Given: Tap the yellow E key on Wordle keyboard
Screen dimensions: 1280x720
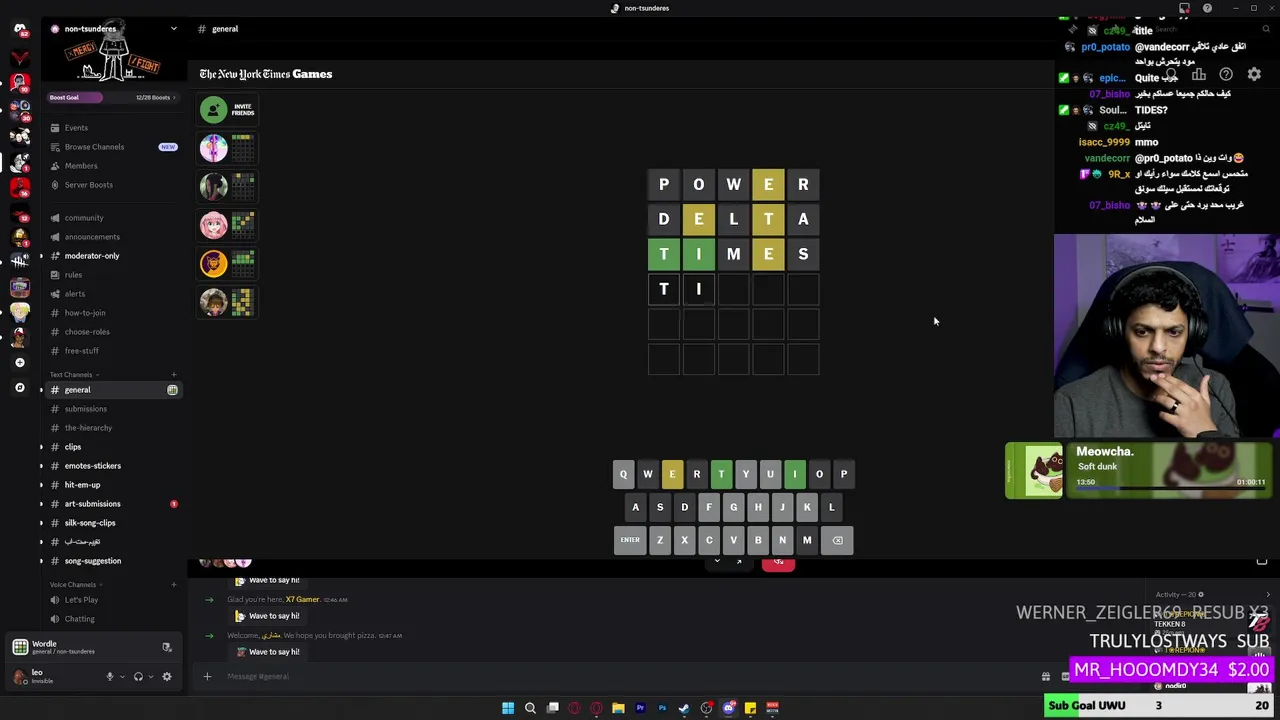Looking at the screenshot, I should point(672,474).
